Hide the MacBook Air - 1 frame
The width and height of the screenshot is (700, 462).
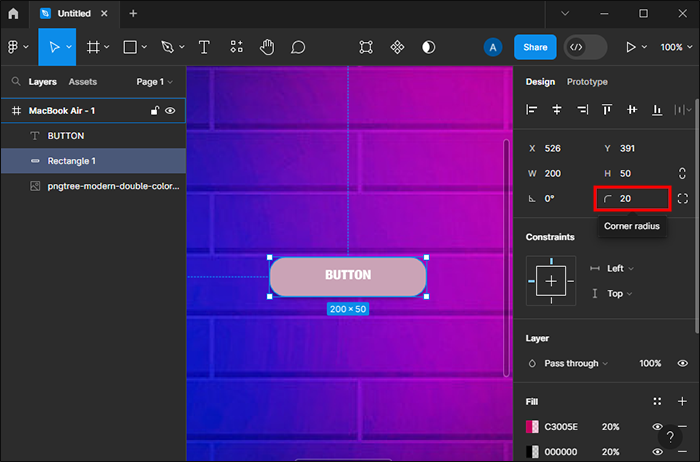(170, 111)
